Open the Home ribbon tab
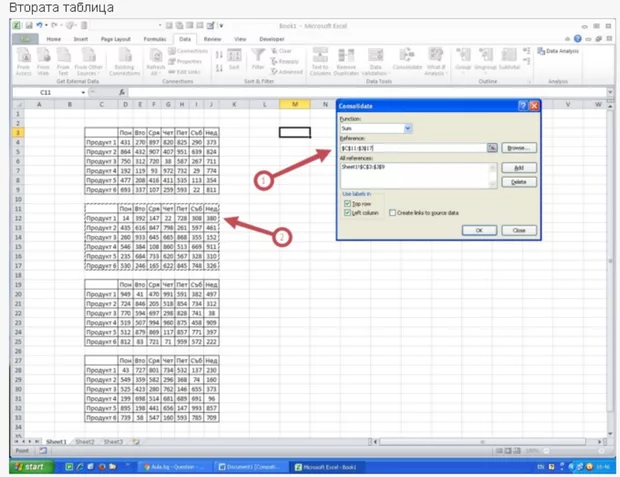This screenshot has width=620, height=477. [x=53, y=39]
